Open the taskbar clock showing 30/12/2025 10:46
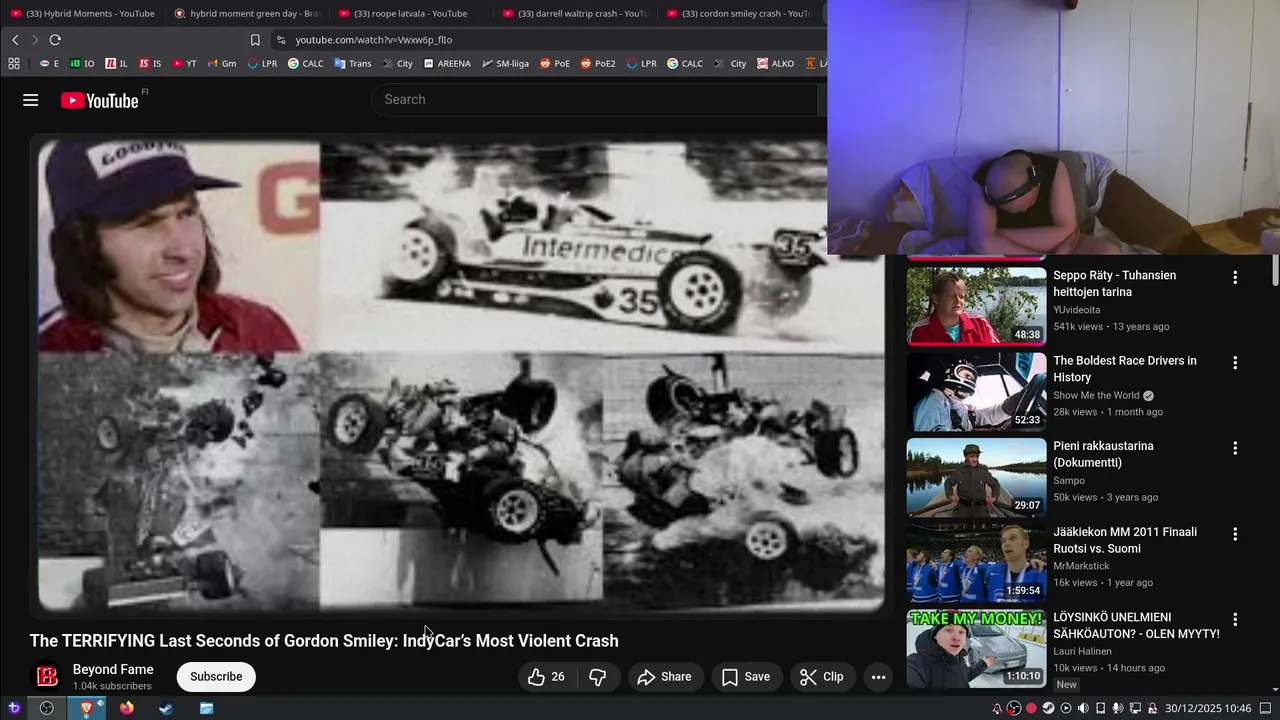This screenshot has width=1280, height=720. point(1208,708)
